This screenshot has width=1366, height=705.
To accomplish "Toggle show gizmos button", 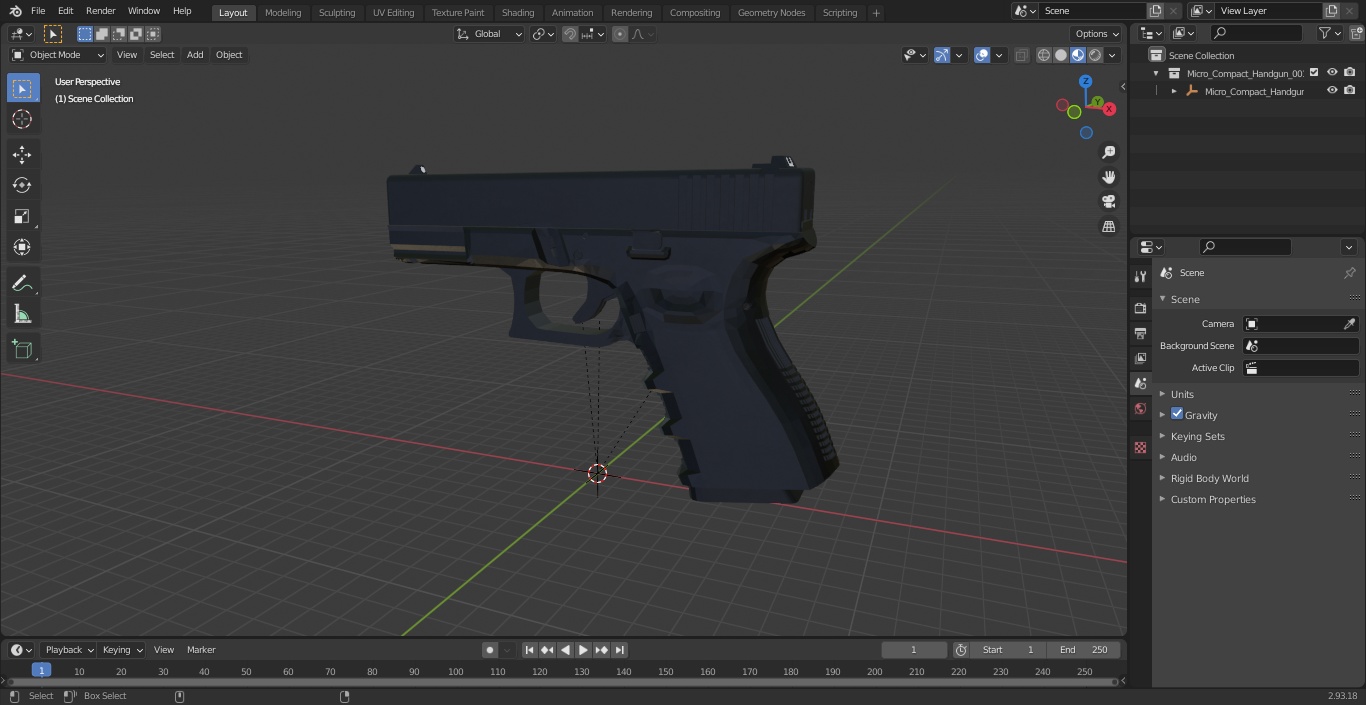I will pyautogui.click(x=942, y=55).
